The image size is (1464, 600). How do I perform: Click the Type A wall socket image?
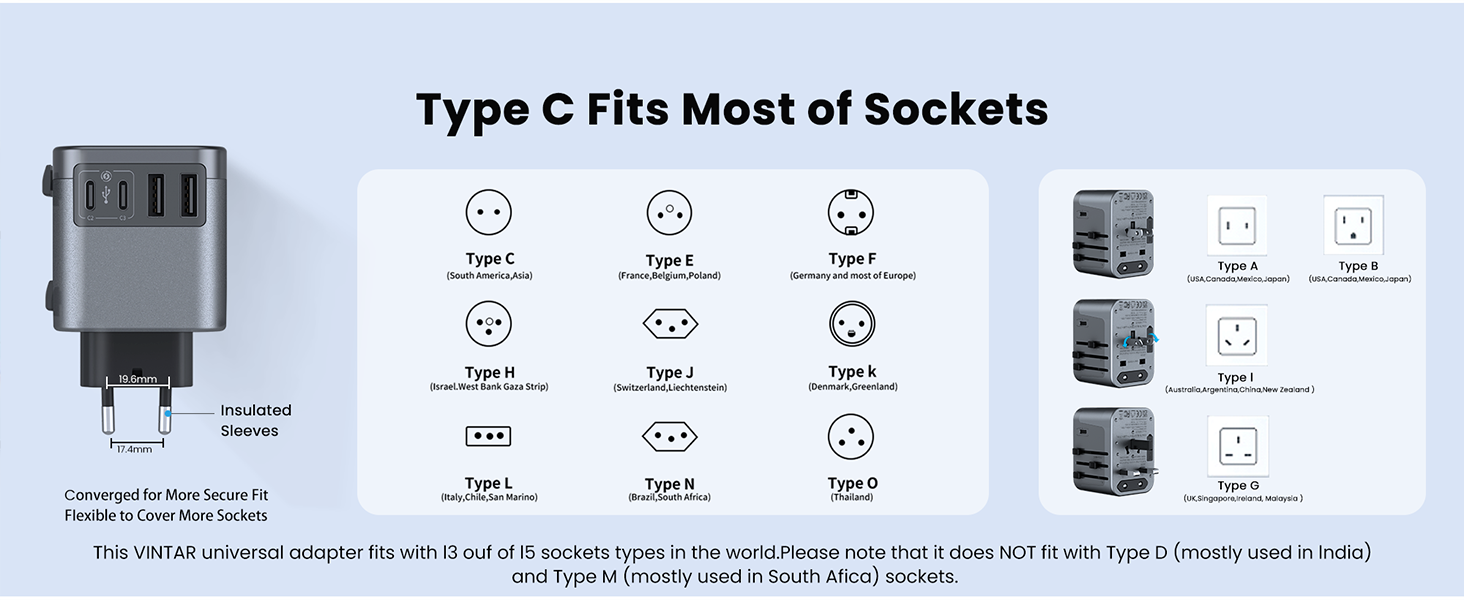click(x=1237, y=226)
